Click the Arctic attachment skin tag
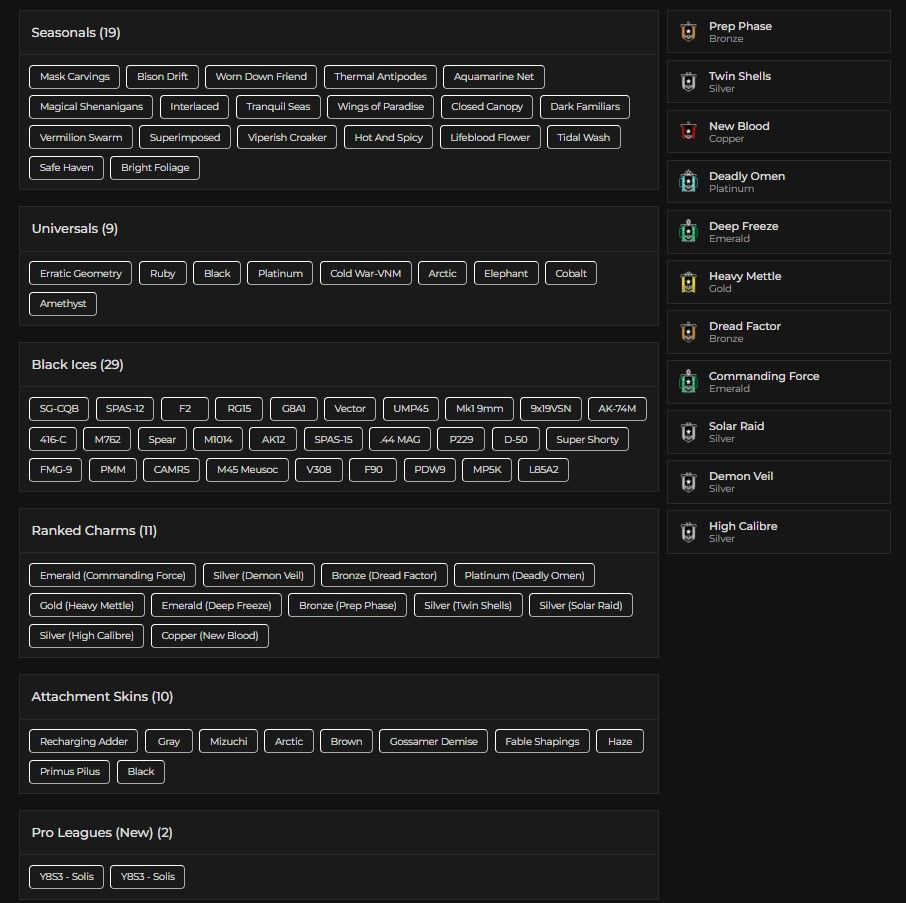The image size is (906, 903). click(289, 741)
